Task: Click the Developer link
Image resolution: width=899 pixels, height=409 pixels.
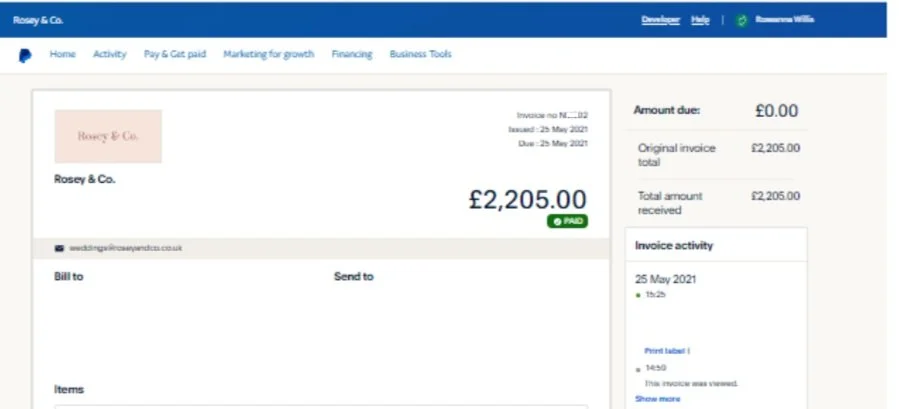Action: pos(660,20)
